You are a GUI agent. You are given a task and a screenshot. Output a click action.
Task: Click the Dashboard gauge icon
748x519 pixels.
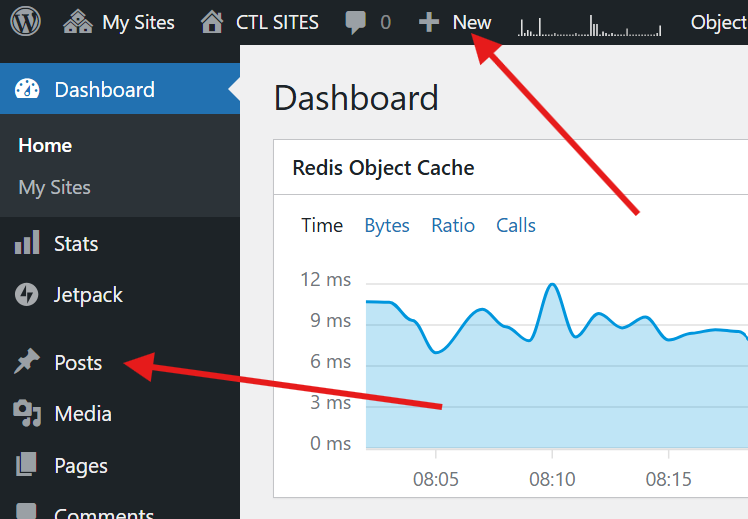27,89
